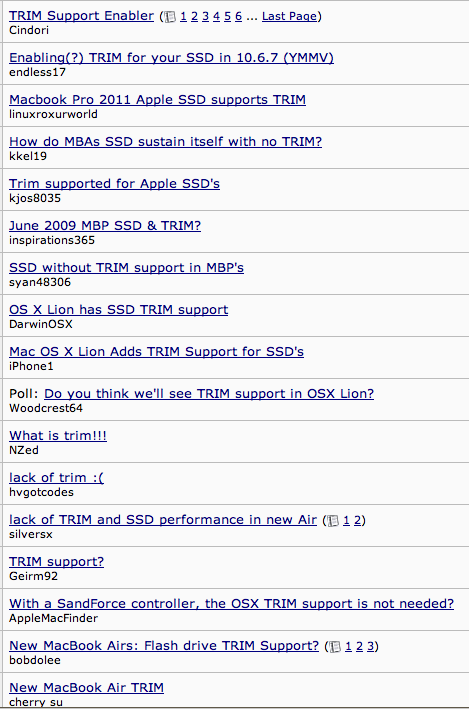
Task: Open What is trim!!! thread
Action: 58,436
